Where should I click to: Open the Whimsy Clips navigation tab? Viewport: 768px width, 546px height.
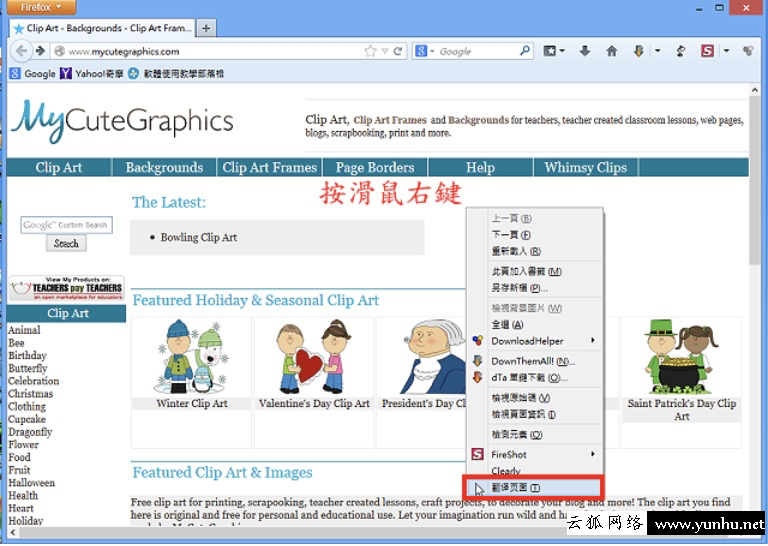(x=586, y=167)
